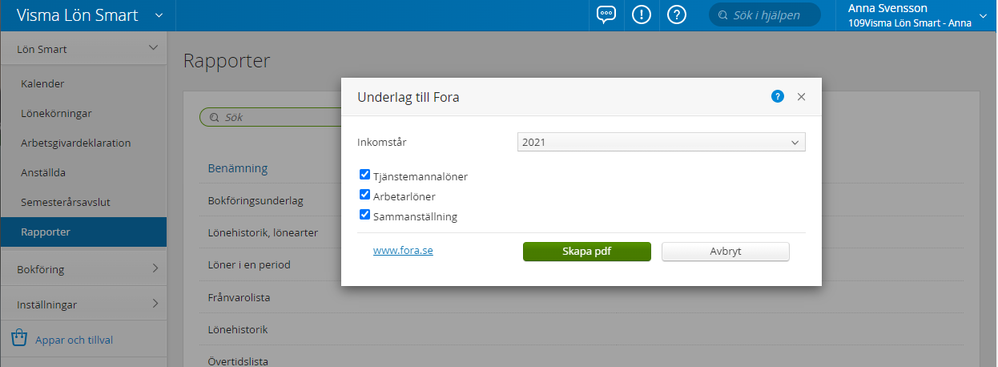Click the Sök i hjälpen search field
Image resolution: width=998 pixels, height=367 pixels.
pos(764,15)
